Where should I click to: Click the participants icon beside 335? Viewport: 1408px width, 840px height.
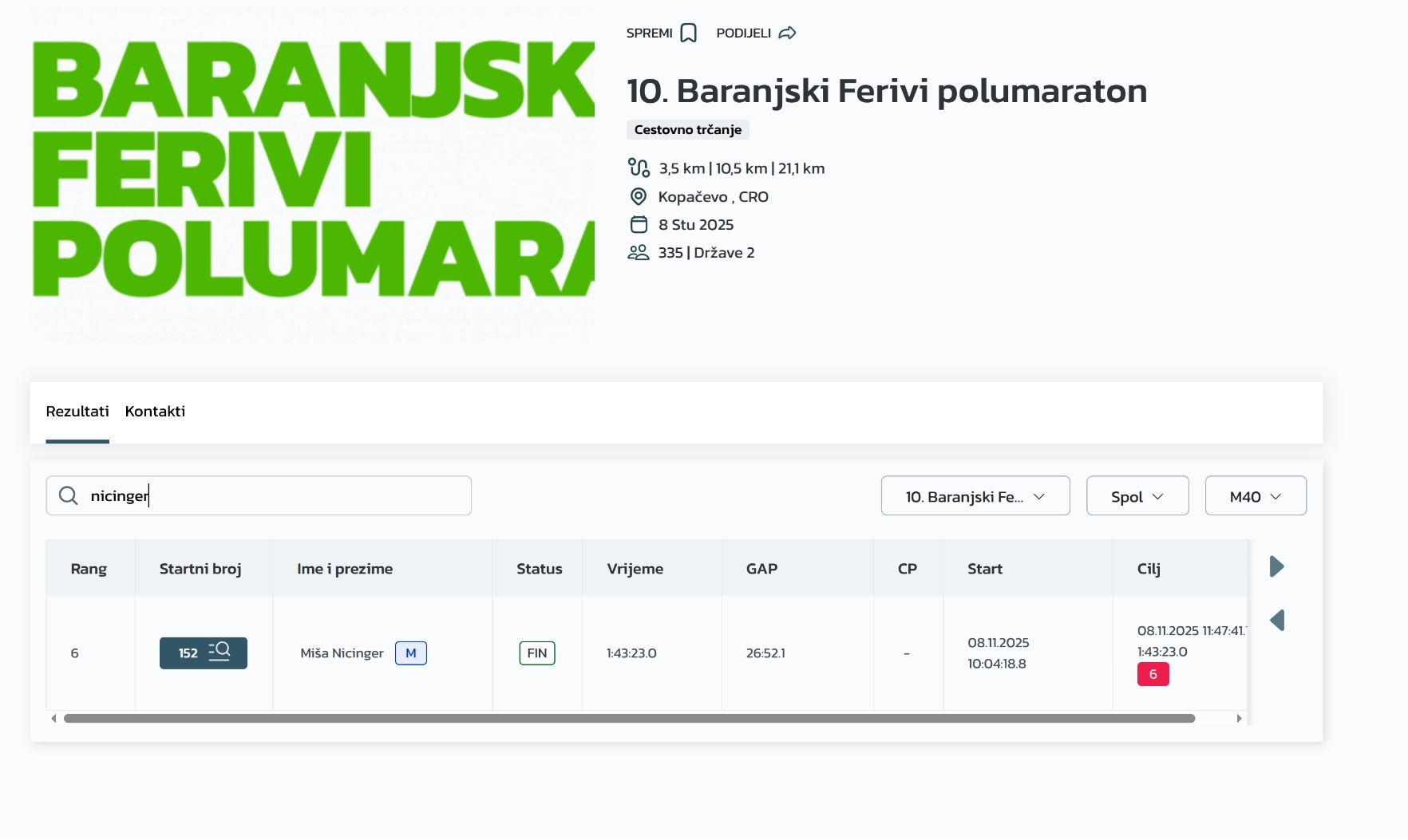(639, 253)
